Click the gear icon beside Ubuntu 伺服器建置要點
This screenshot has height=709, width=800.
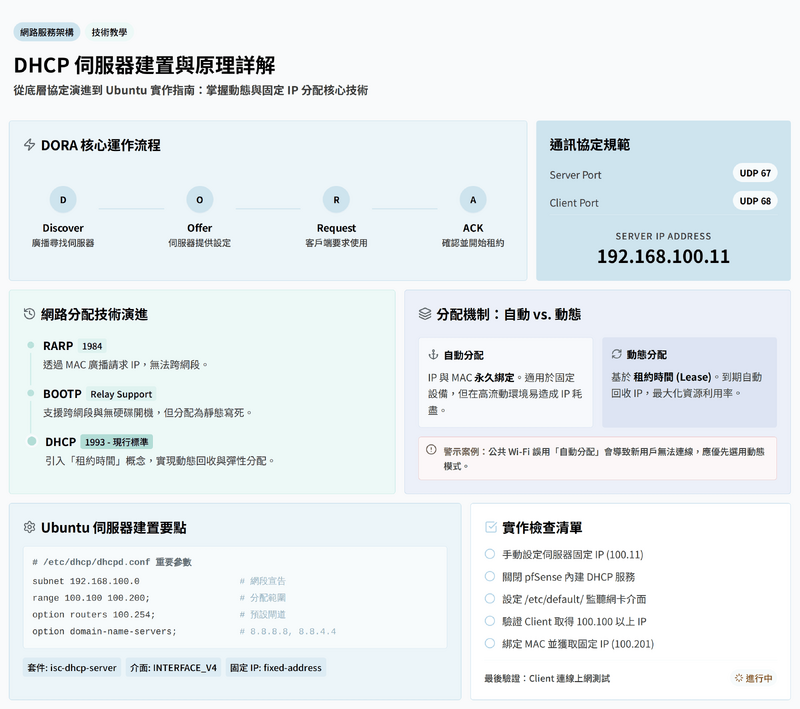[x=30, y=527]
